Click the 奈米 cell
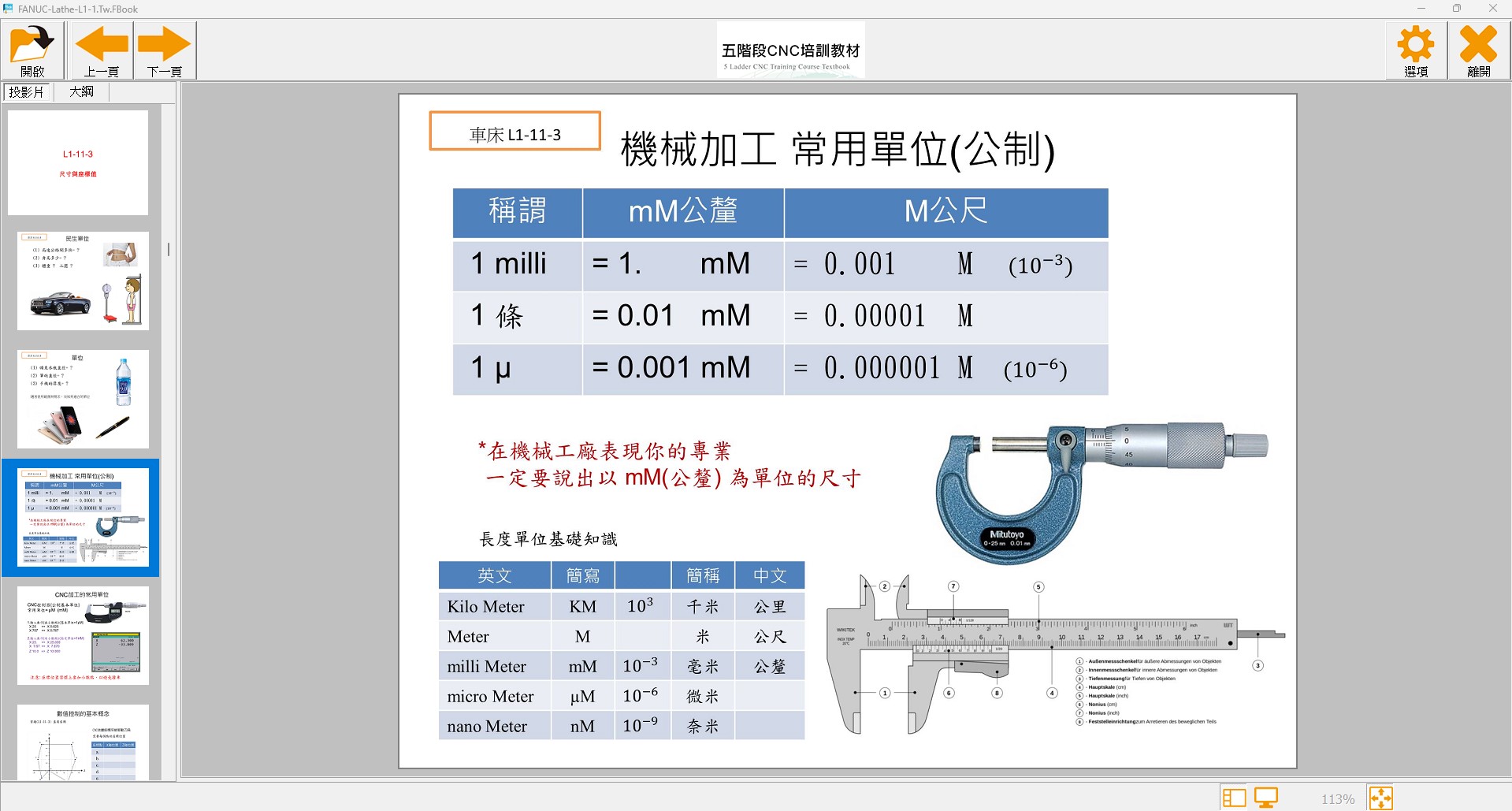Screen dimensions: 1512x811 703,726
